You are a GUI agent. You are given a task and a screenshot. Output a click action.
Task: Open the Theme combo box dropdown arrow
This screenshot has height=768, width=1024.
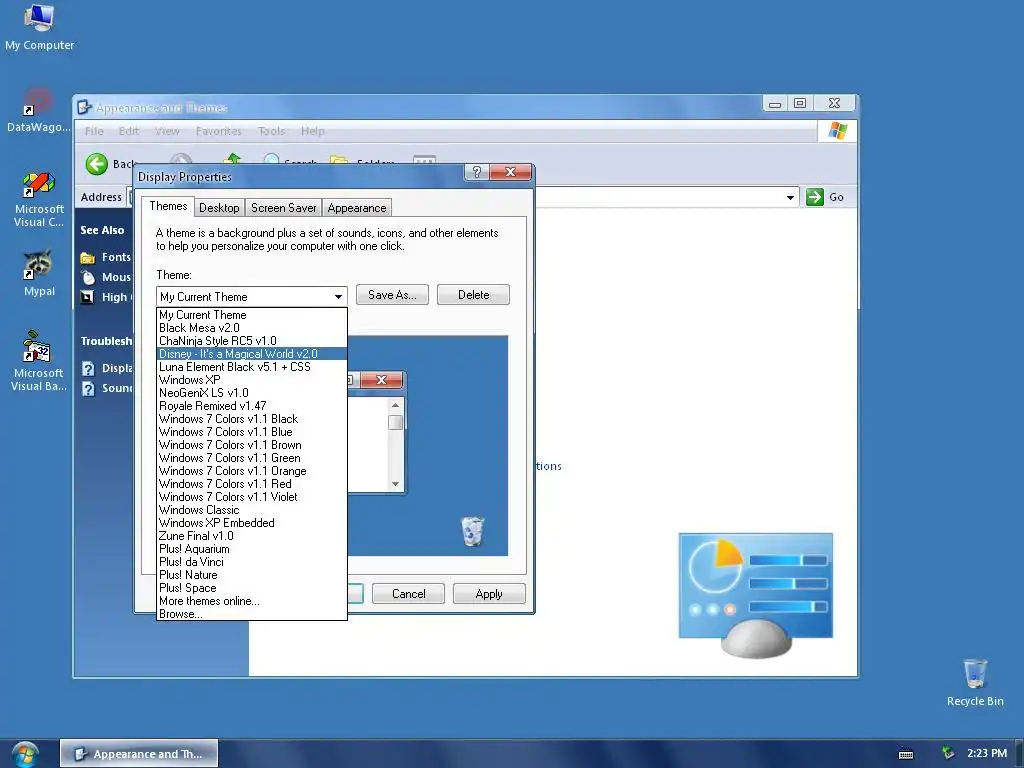tap(338, 296)
